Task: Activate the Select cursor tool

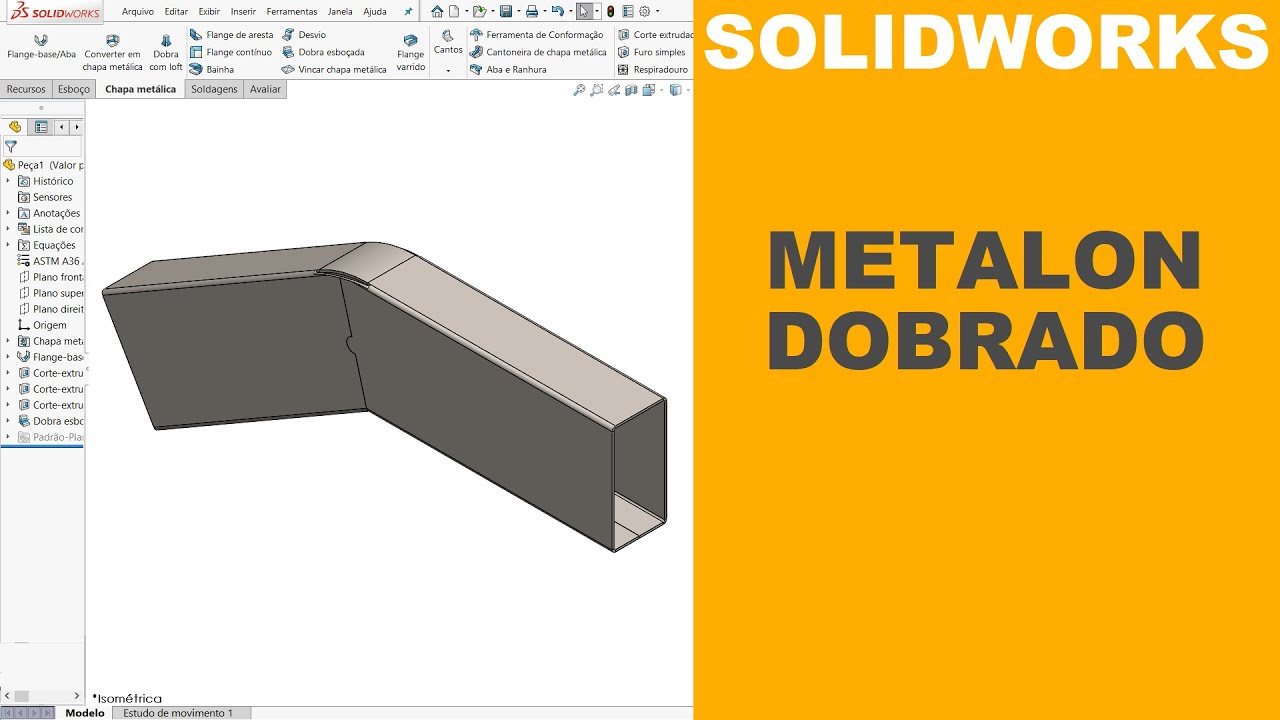Action: 584,12
